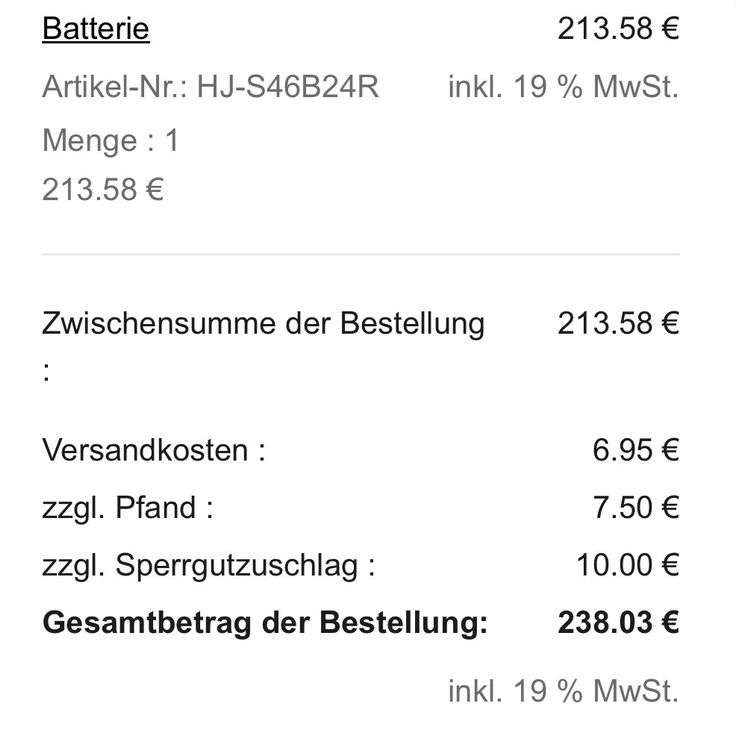Screen dimensions: 736x750
Task: Select the Zwischensumme der Bestellung label
Action: (263, 324)
